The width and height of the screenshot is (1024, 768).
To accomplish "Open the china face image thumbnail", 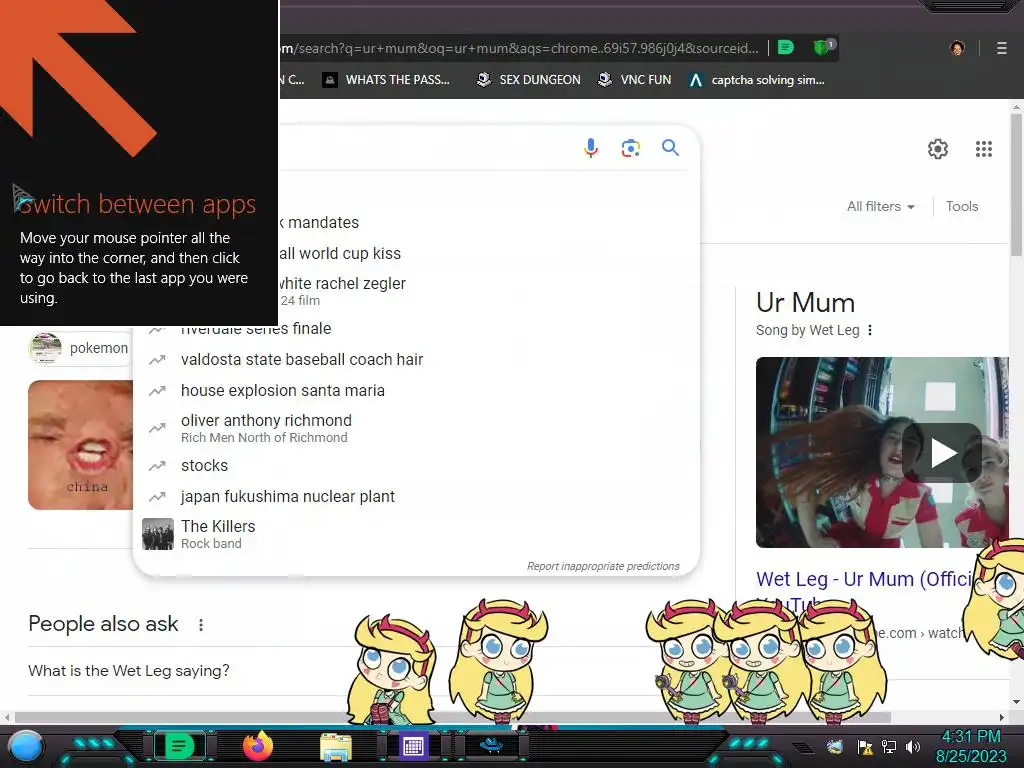I will coord(80,445).
